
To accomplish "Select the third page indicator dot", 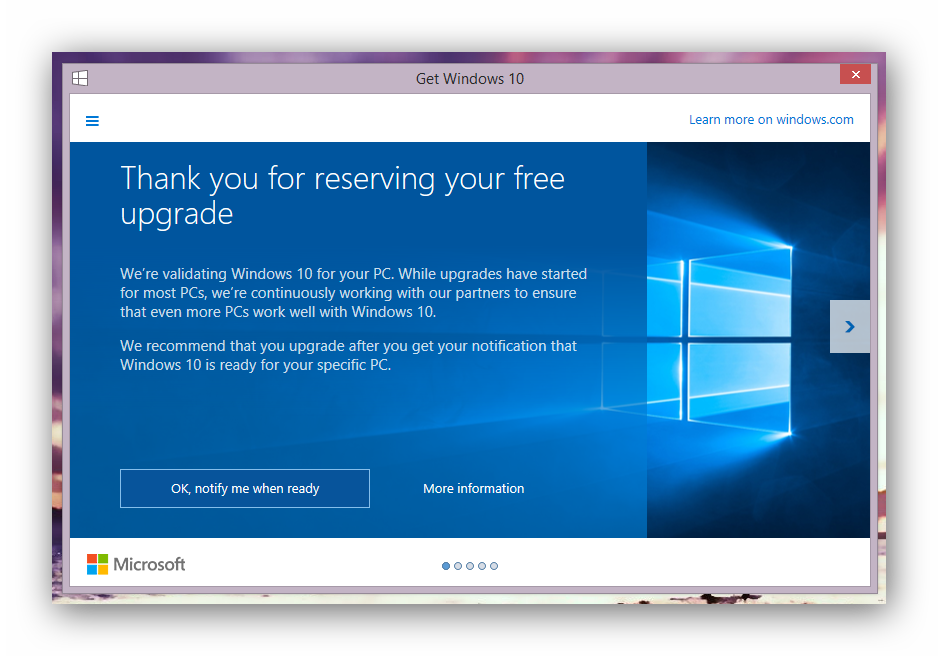I will 470,566.
